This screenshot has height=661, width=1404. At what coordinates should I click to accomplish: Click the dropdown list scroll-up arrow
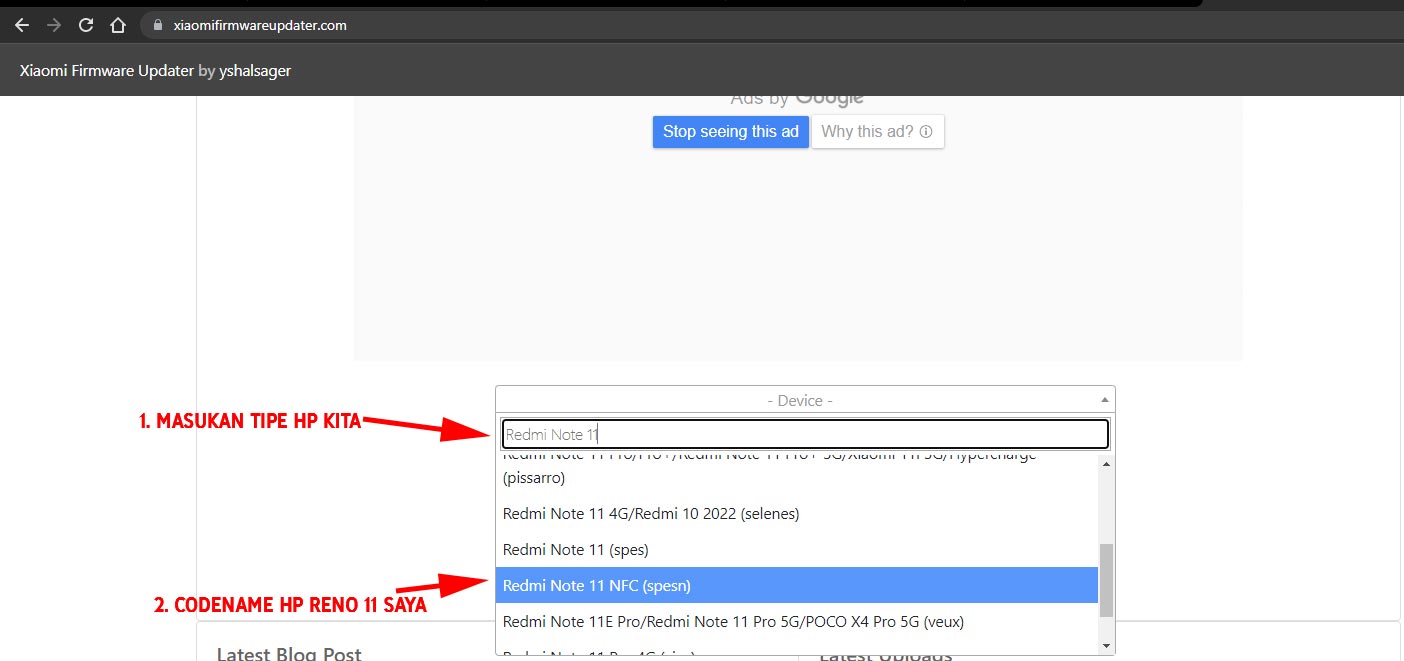(x=1106, y=464)
